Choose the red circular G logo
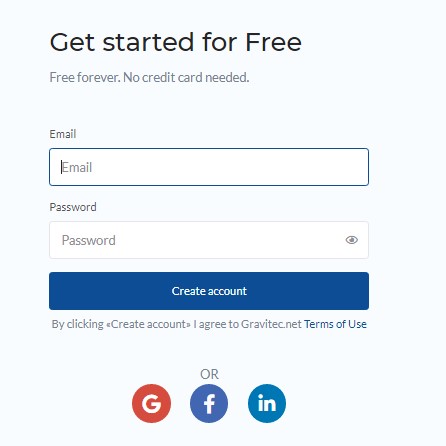This screenshot has width=446, height=446. coord(151,403)
